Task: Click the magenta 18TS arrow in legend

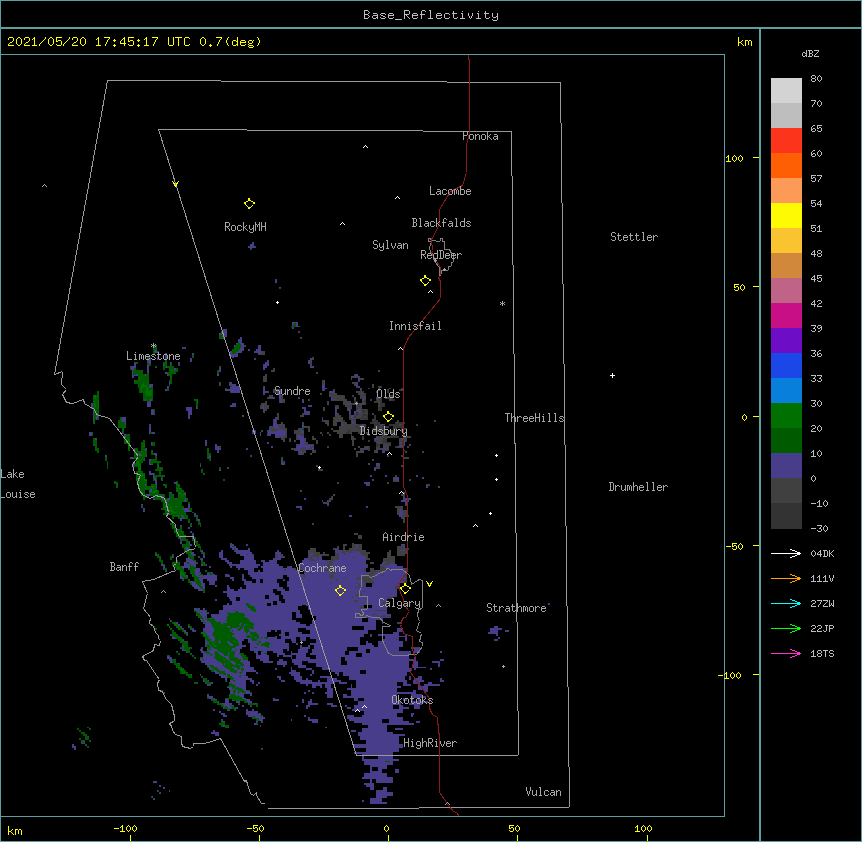Action: tap(786, 653)
